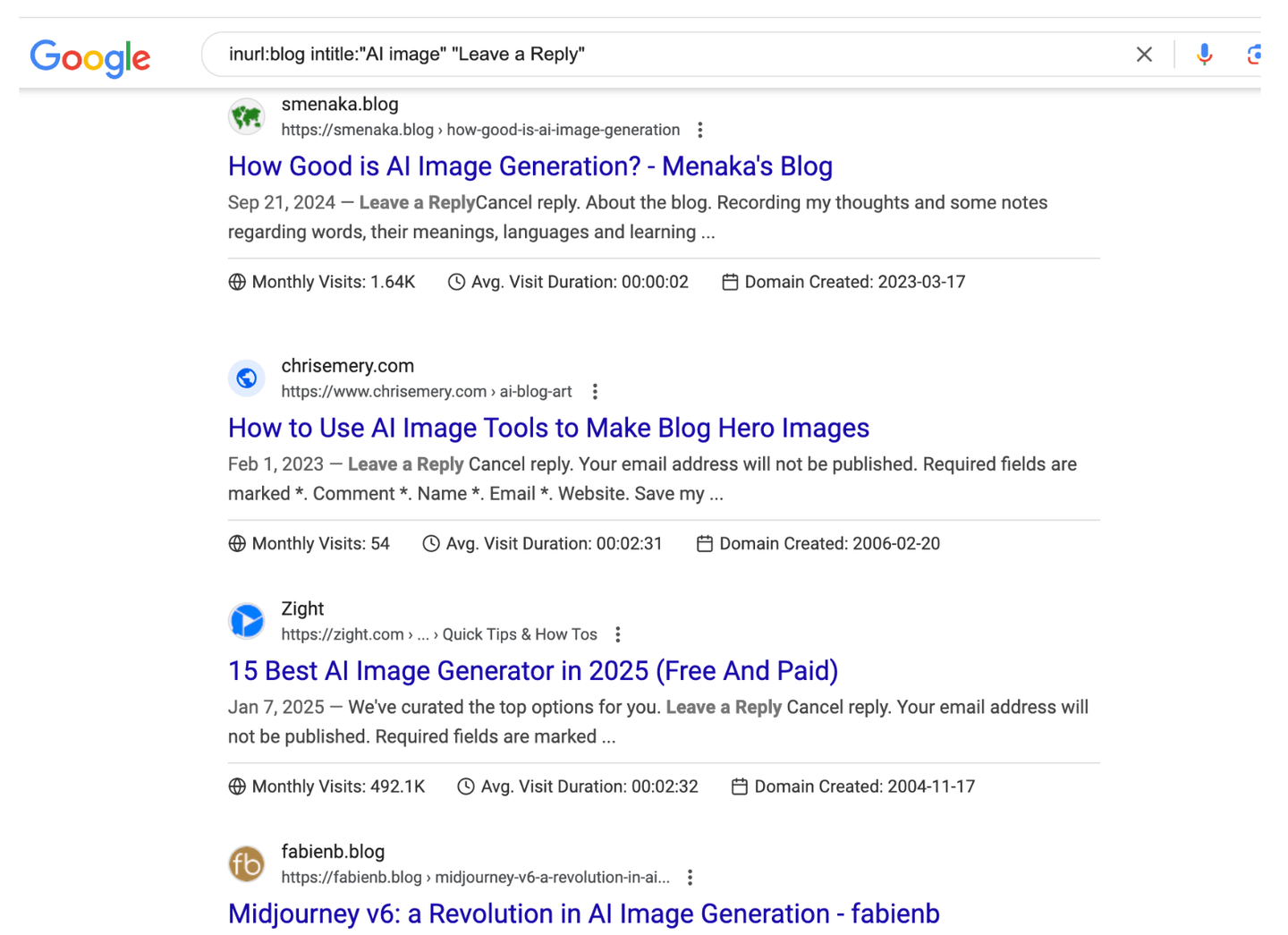Image resolution: width=1288 pixels, height=935 pixels.
Task: Clear the search query with X icon
Action: click(1143, 55)
